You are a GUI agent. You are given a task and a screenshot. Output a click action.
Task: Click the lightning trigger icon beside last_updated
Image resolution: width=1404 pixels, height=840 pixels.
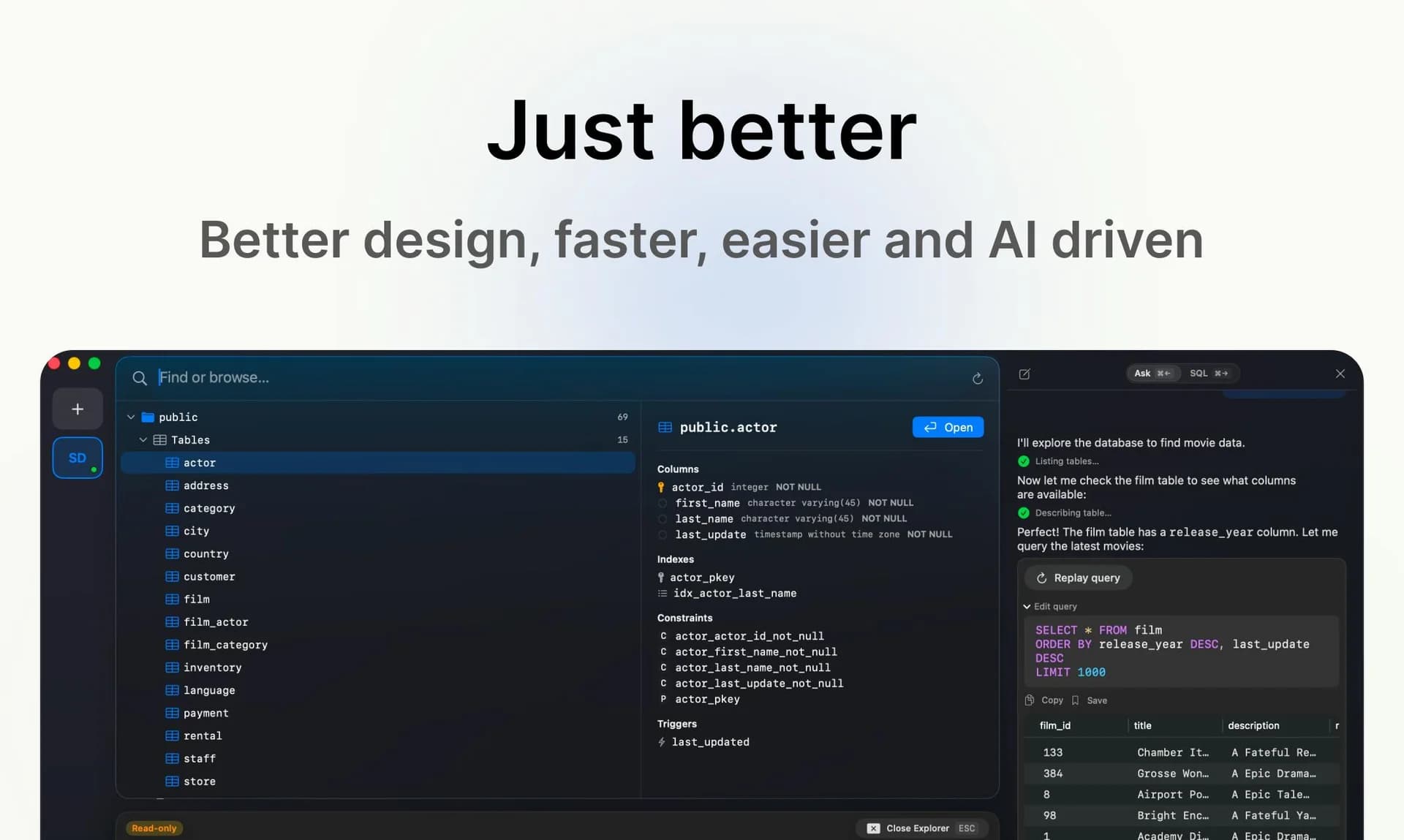662,742
